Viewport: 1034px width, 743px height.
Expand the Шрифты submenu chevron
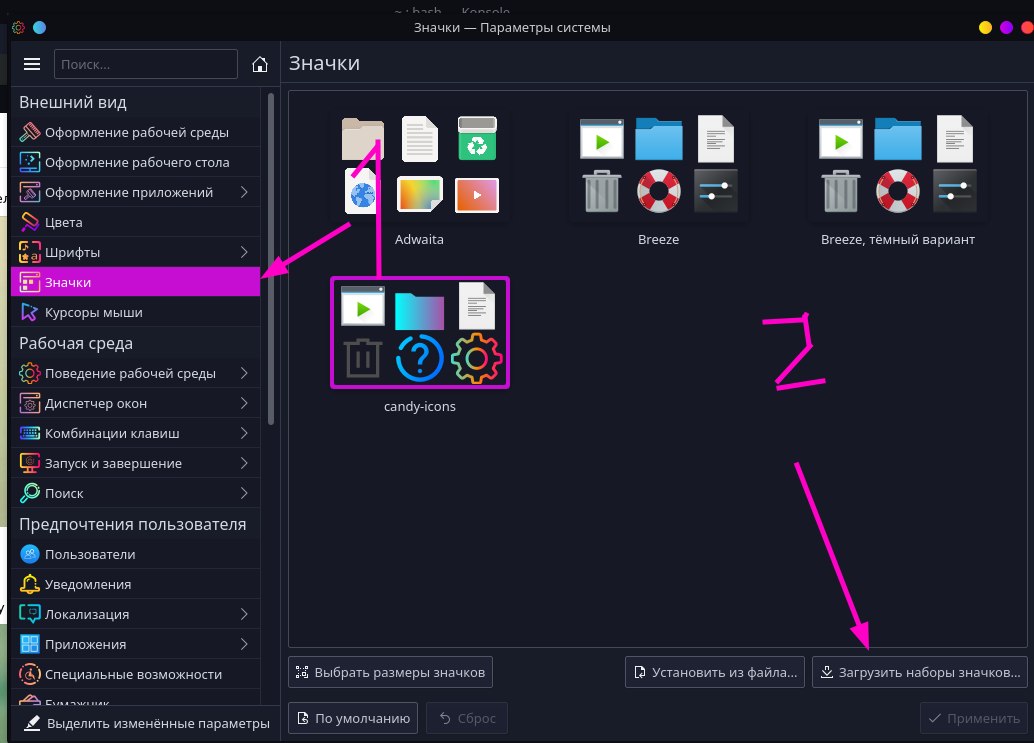click(244, 253)
